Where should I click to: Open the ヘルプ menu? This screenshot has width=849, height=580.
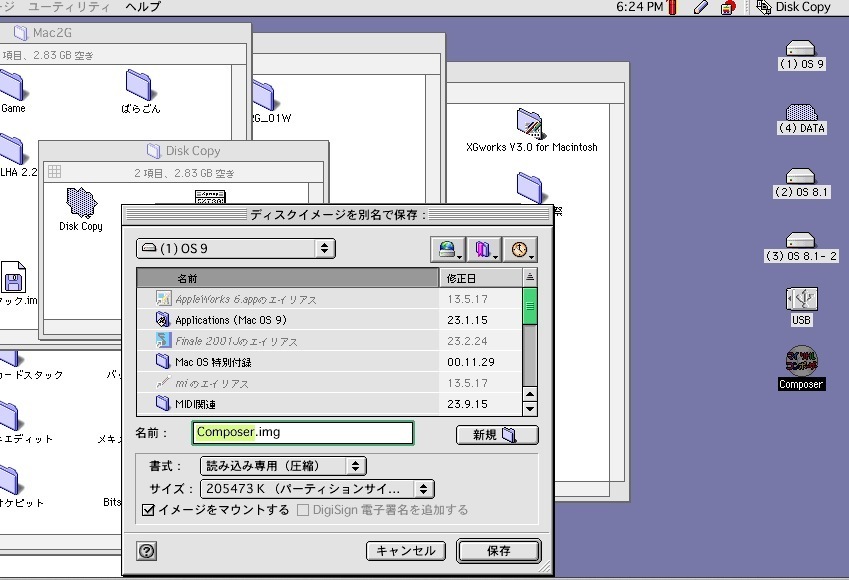143,7
